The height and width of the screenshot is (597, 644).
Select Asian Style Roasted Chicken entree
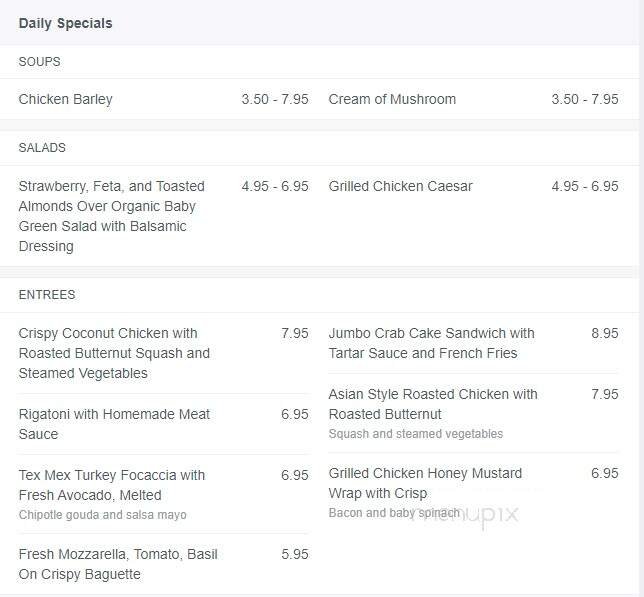[432, 404]
